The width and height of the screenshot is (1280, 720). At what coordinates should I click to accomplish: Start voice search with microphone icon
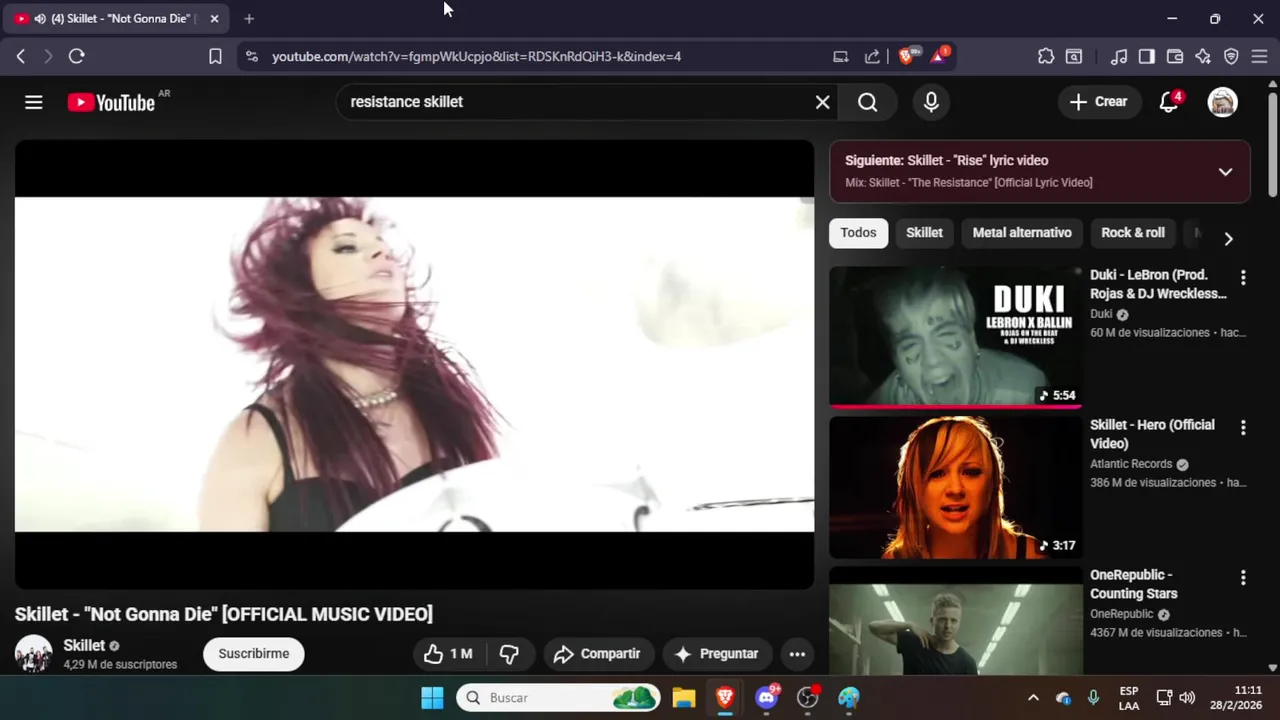931,102
